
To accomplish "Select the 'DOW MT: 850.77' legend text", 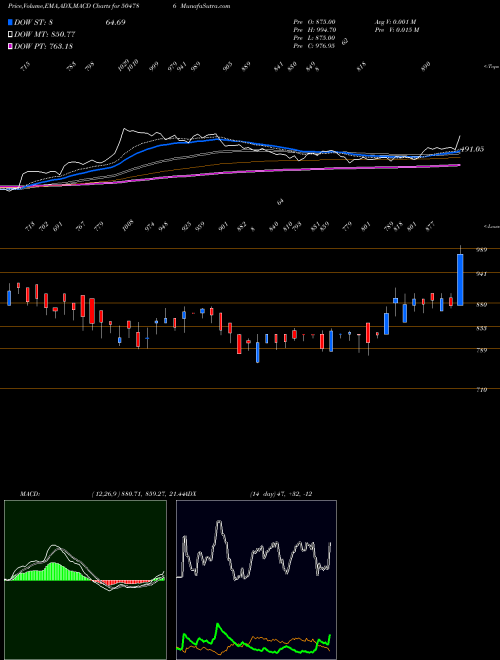I will [45, 35].
